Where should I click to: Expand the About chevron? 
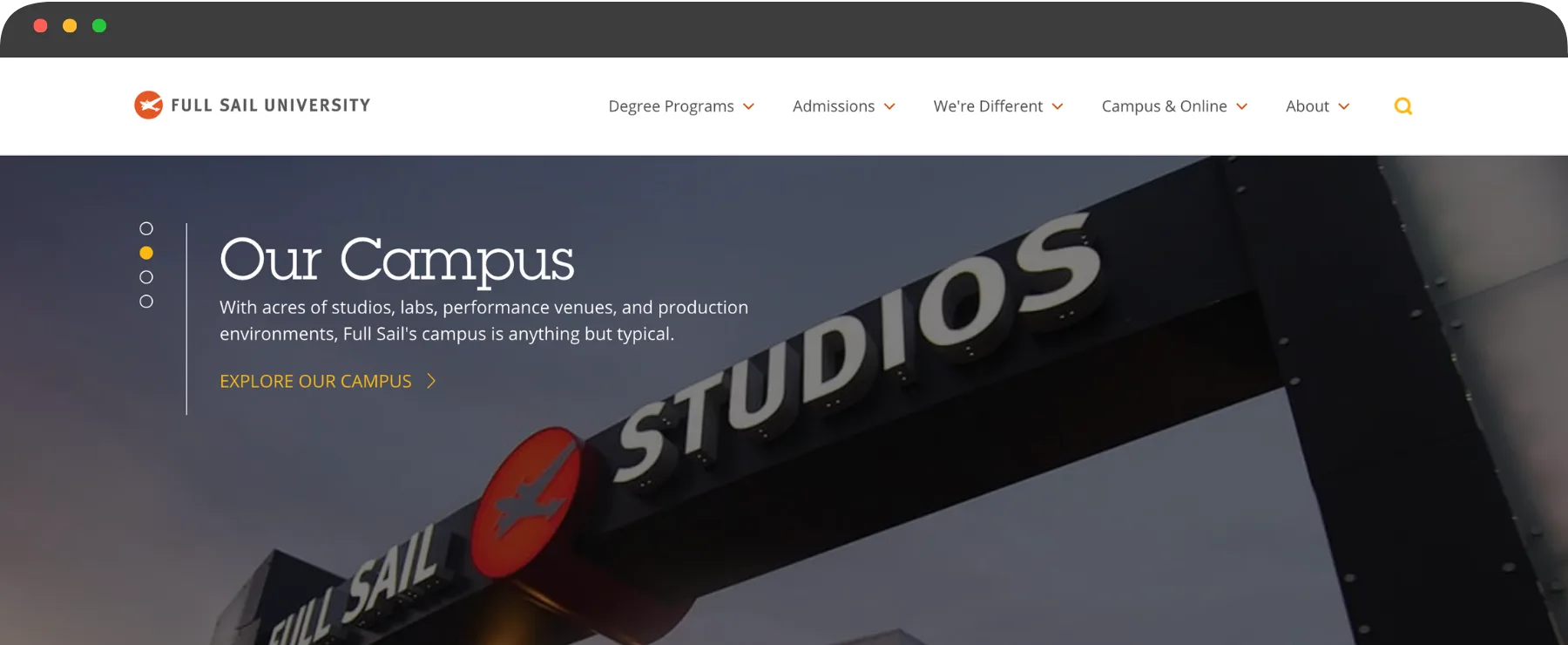coord(1344,106)
